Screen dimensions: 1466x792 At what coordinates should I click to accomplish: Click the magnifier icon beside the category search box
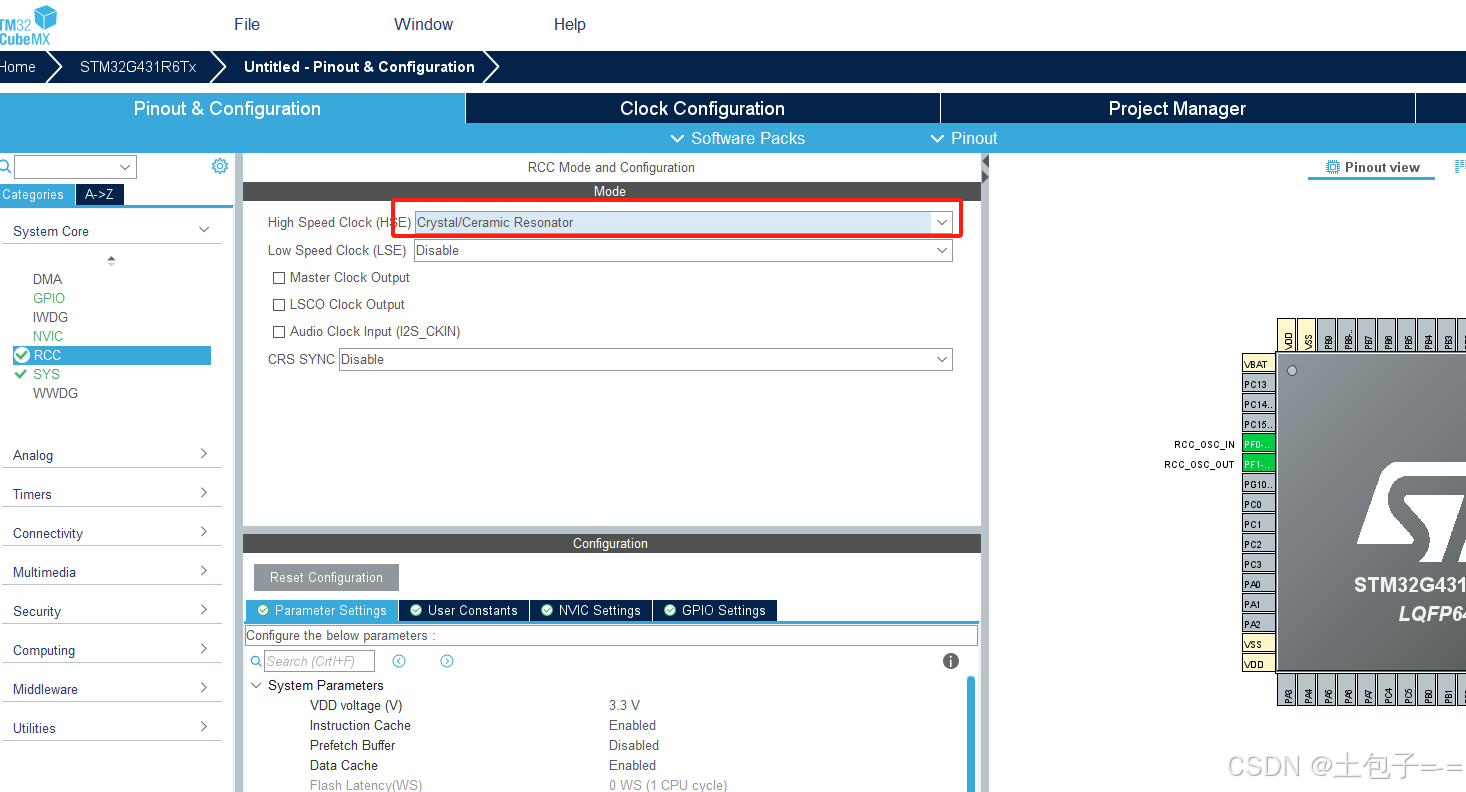point(5,167)
